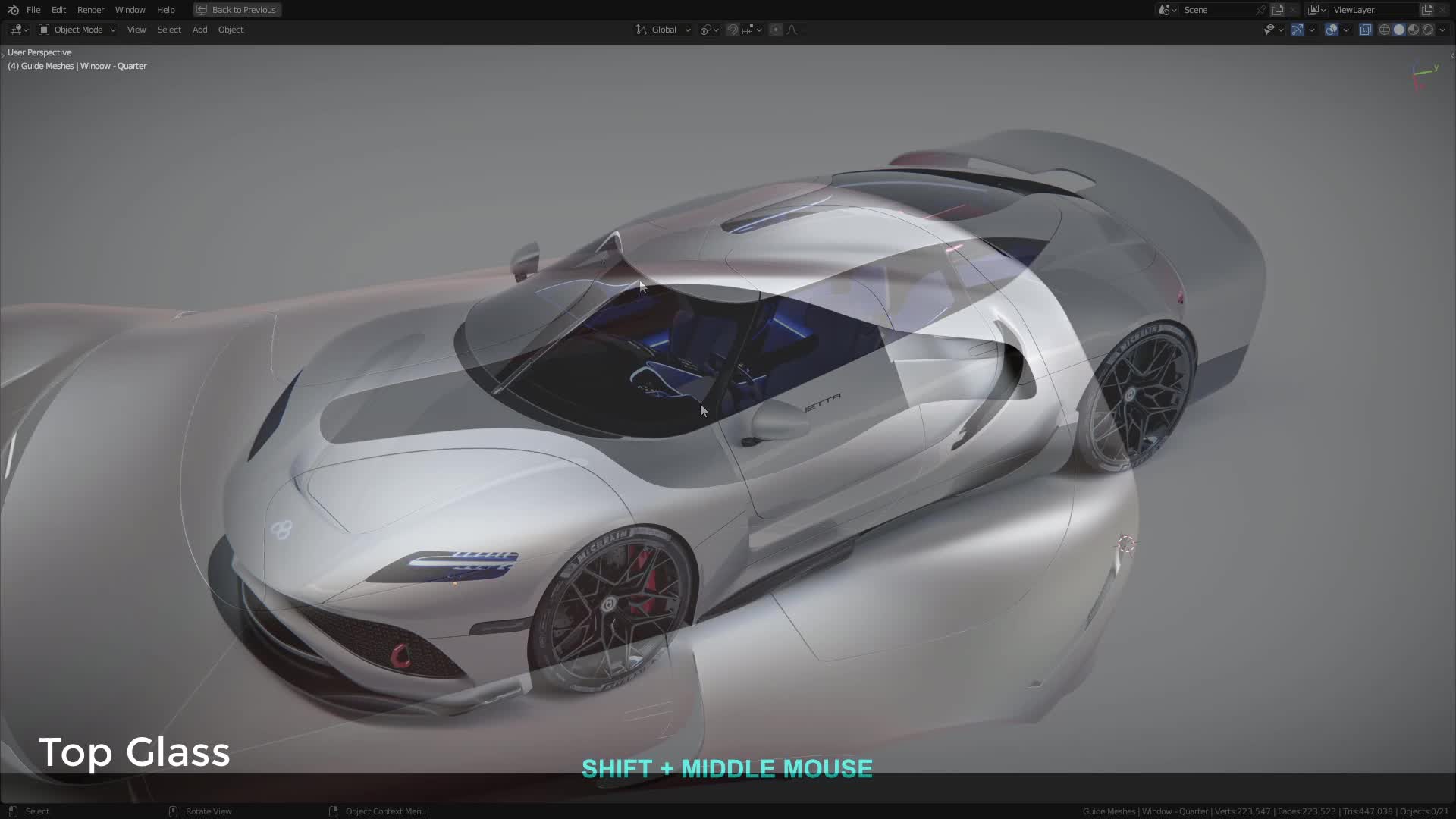Open the overlays options dropdown arrow
The width and height of the screenshot is (1456, 819).
(x=1346, y=30)
